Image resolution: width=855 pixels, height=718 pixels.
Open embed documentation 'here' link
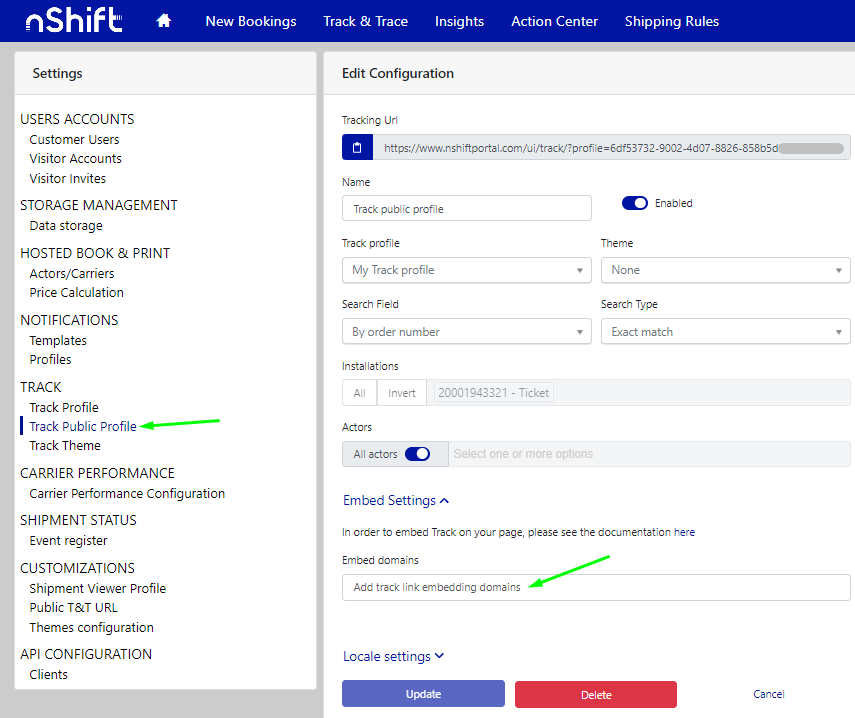tap(684, 532)
